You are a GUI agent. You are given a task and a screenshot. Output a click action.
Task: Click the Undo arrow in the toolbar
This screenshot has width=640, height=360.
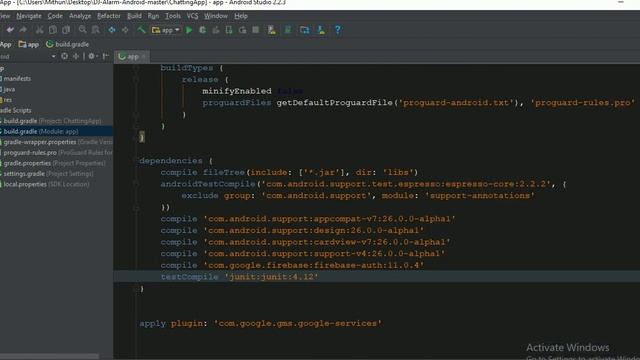10,30
